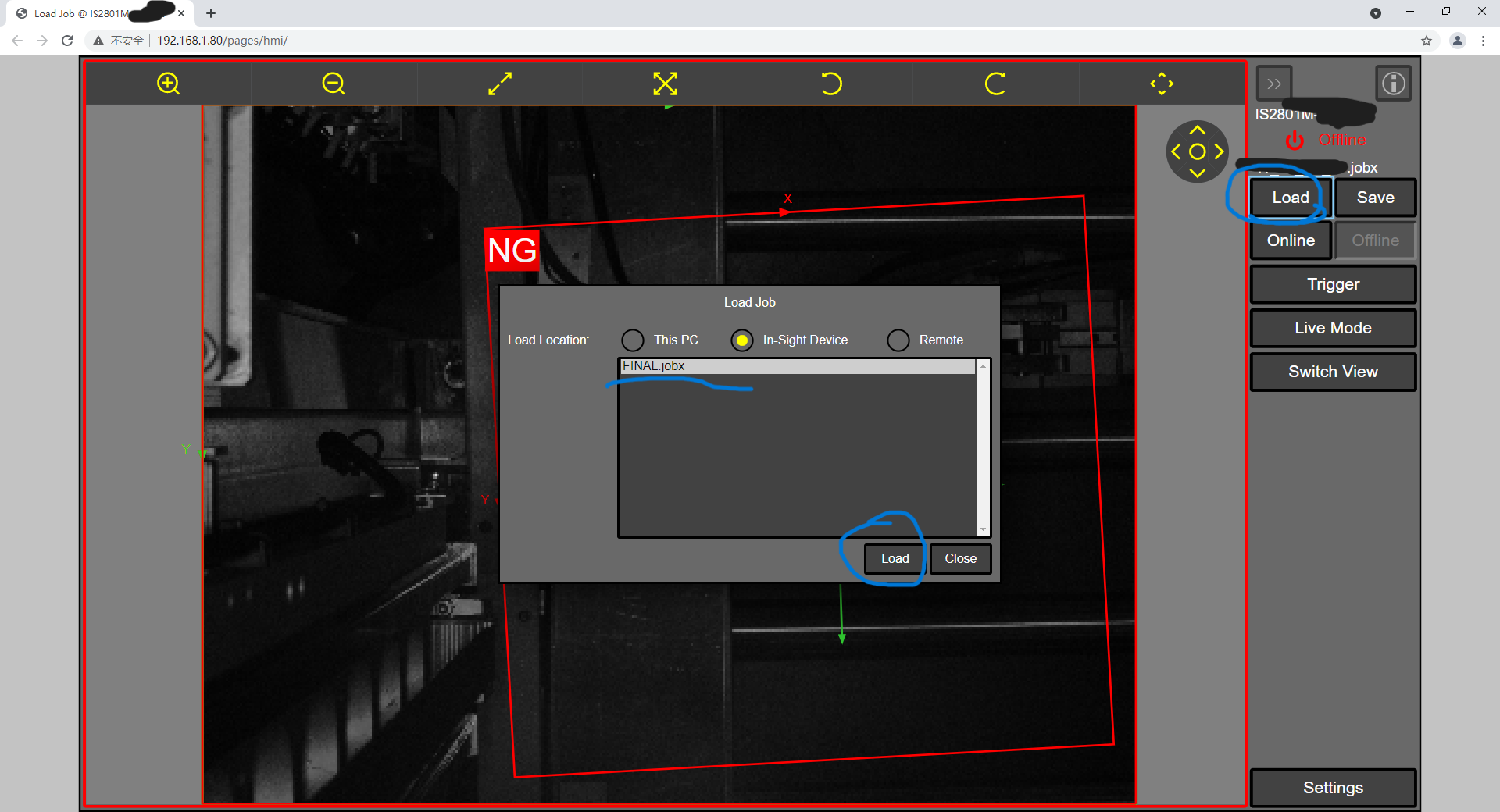The height and width of the screenshot is (812, 1500).
Task: Rotate image counterclockwise
Action: point(831,84)
